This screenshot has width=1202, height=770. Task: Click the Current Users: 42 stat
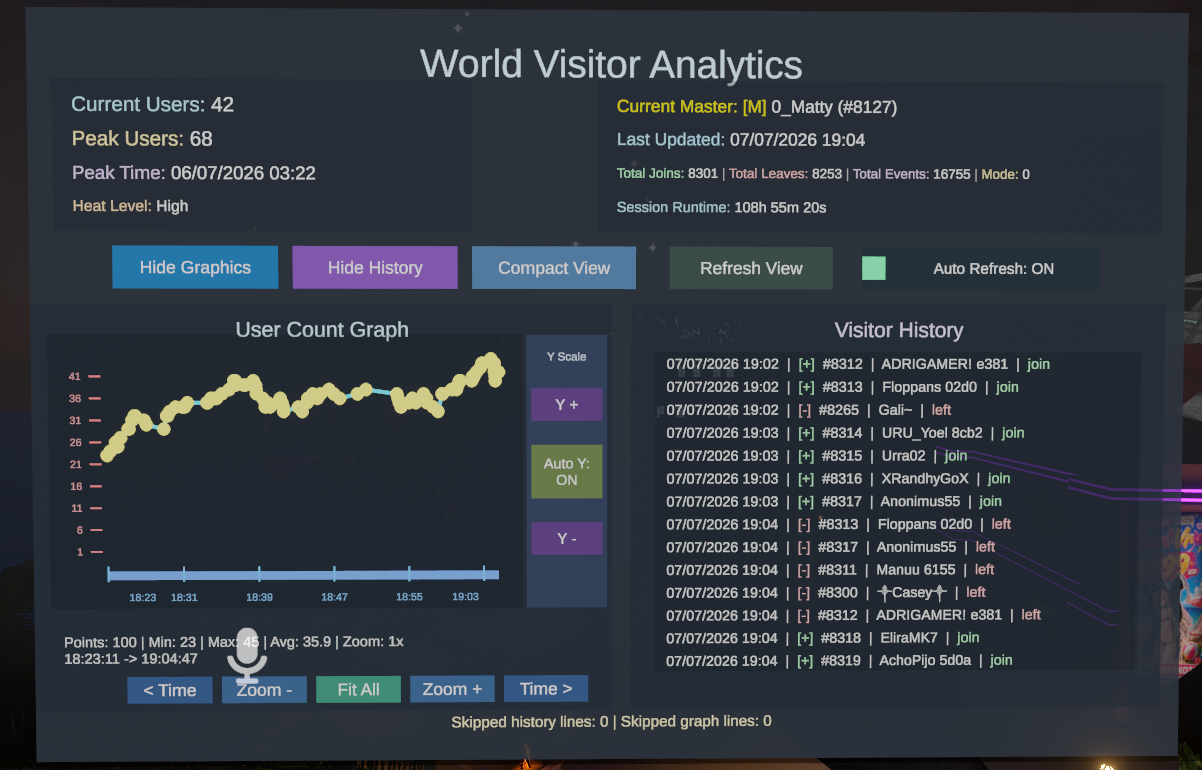click(x=153, y=104)
